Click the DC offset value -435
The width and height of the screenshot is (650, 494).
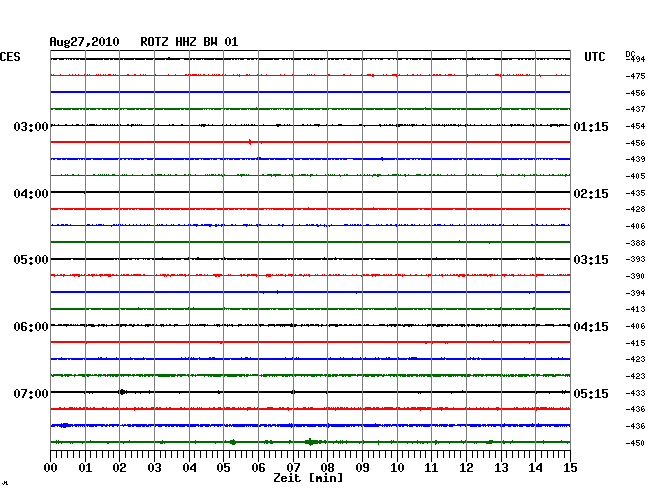tap(635, 193)
